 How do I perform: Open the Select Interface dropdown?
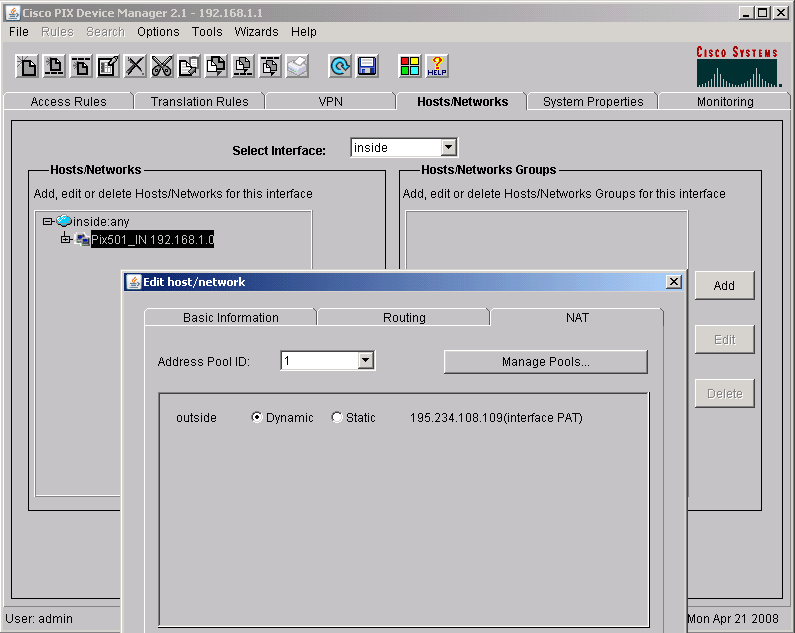tap(448, 148)
